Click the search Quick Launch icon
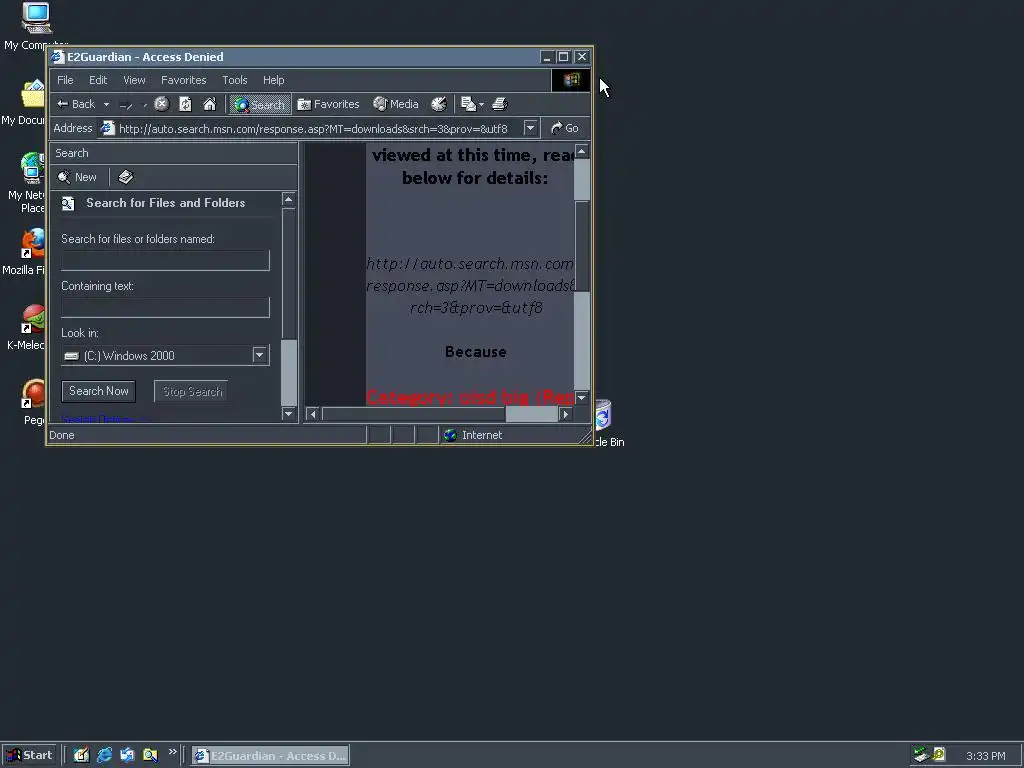 [150, 755]
